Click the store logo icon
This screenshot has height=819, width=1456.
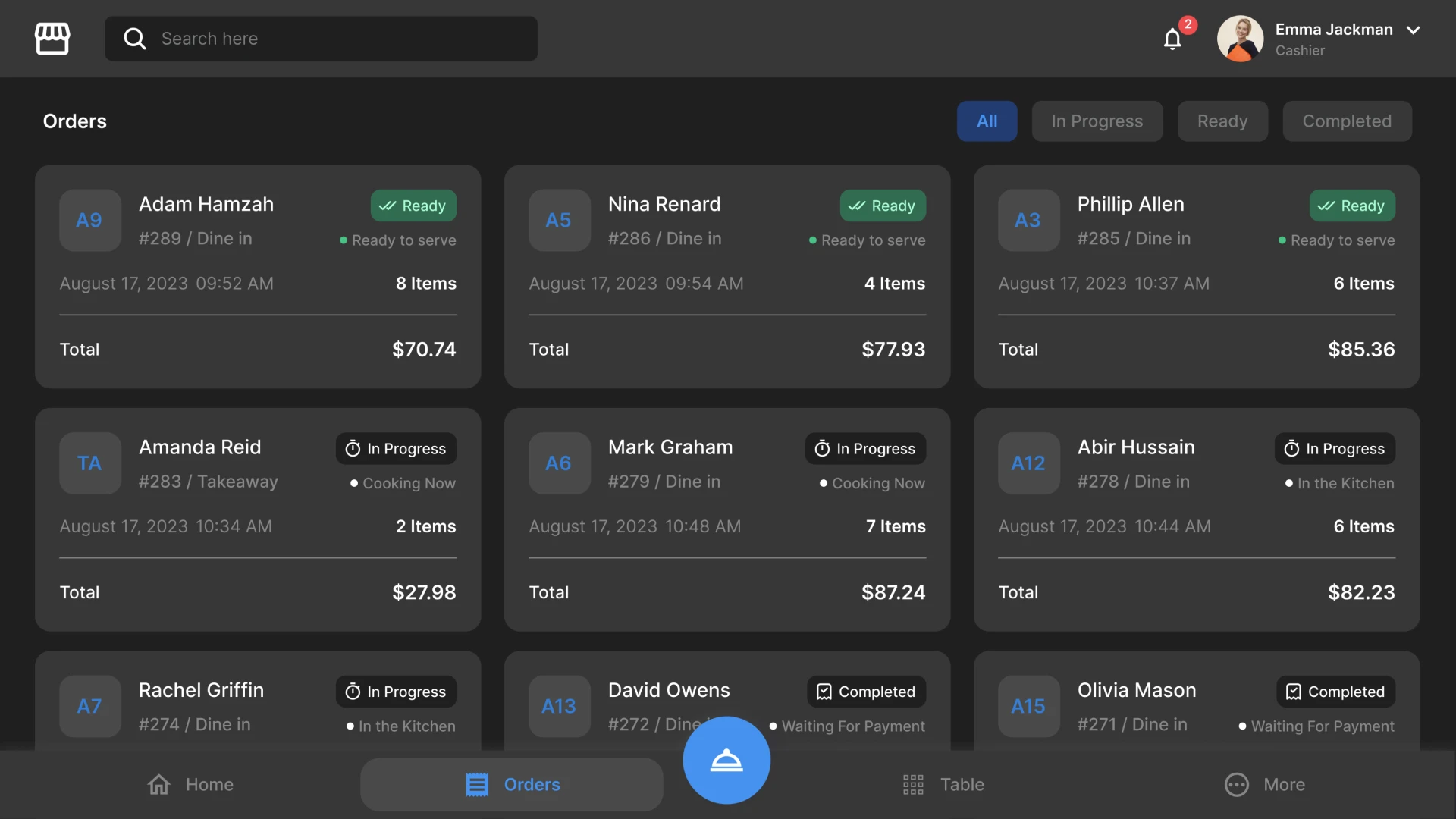[x=52, y=39]
